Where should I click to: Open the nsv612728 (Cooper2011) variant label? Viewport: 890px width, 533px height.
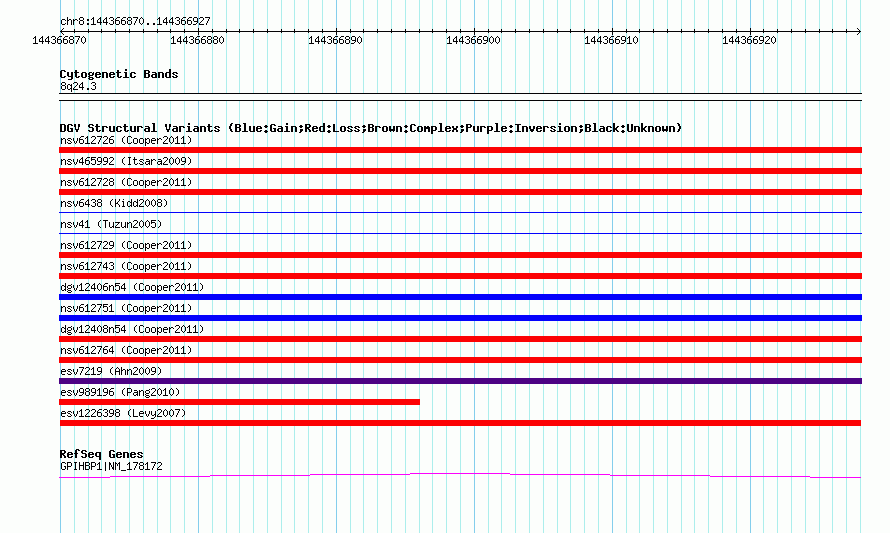(126, 182)
